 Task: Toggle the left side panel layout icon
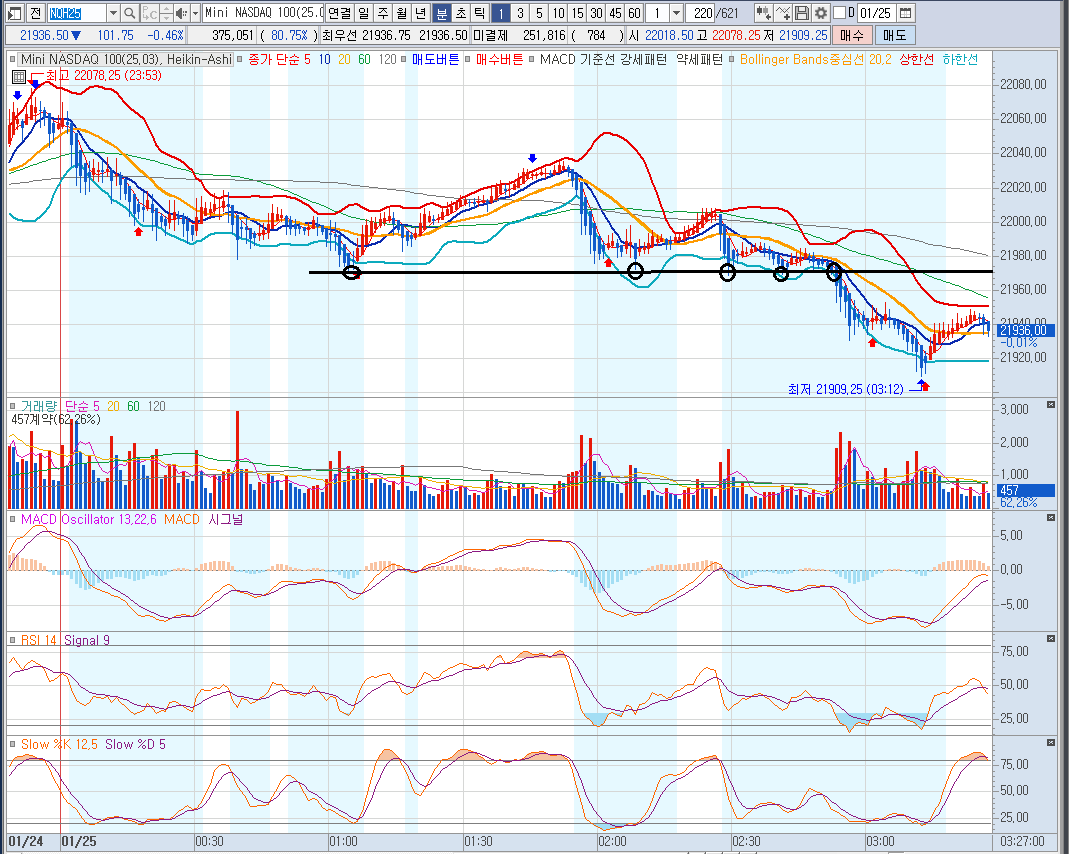click(x=15, y=12)
